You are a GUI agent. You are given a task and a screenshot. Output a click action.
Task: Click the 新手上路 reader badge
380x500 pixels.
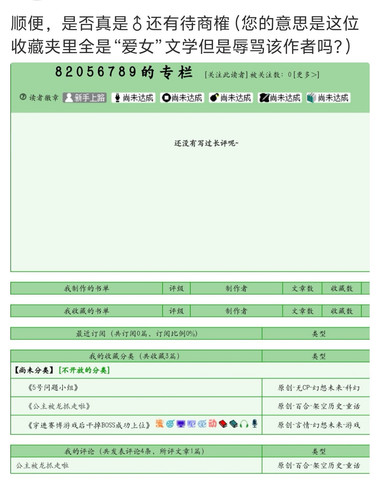pyautogui.click(x=85, y=98)
